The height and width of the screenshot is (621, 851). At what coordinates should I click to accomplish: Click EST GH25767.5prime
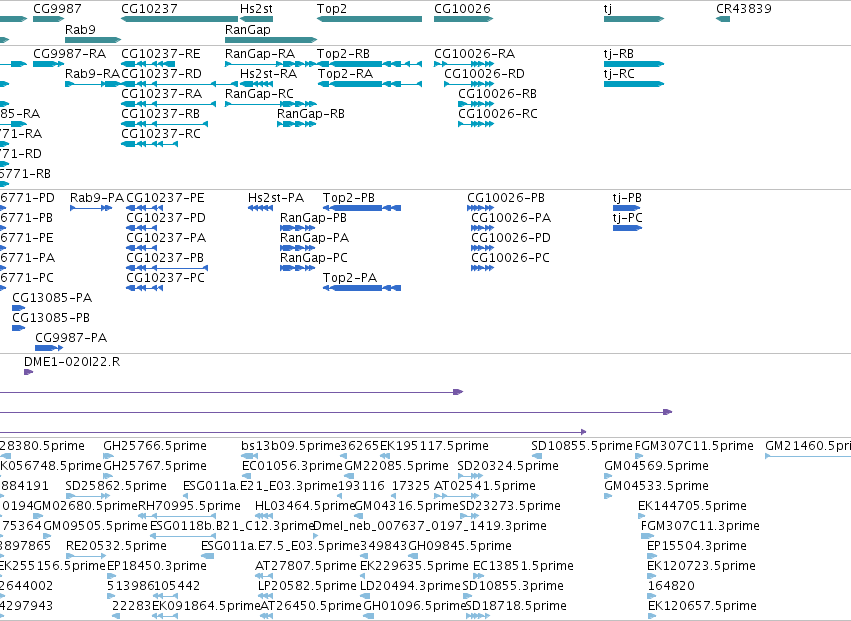(155, 466)
